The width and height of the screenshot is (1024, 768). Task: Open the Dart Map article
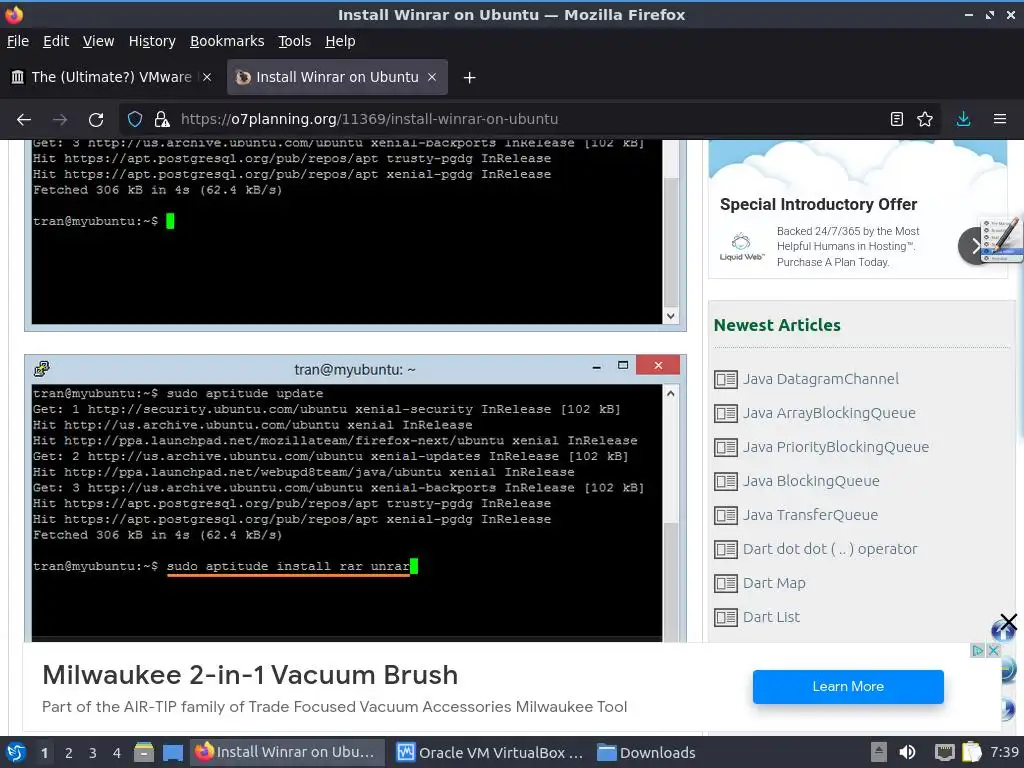(x=774, y=583)
